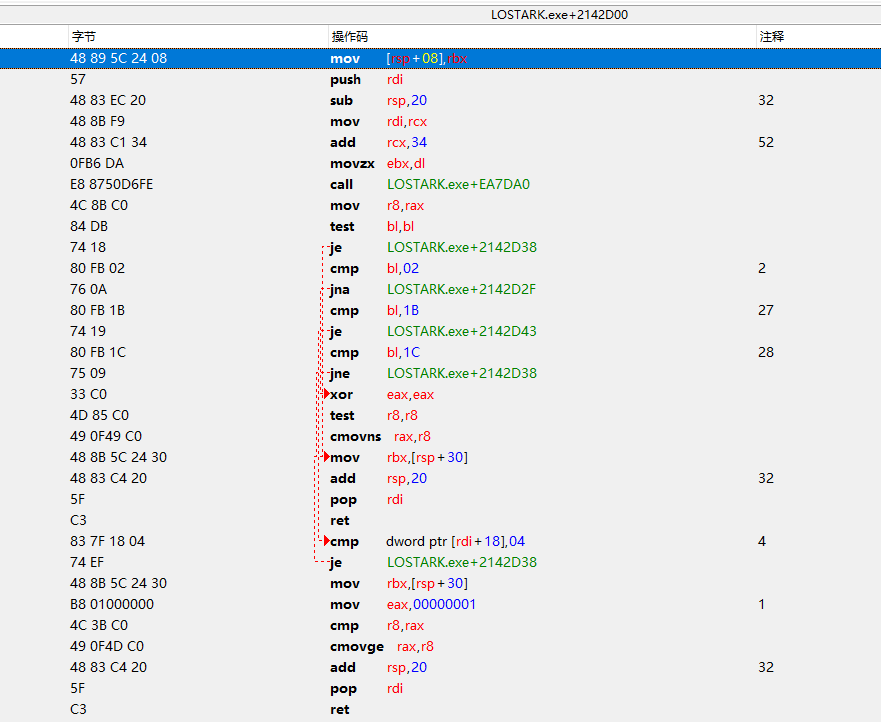Click bytes 76 0A
Viewport: 881px width, 722px height.
point(89,289)
